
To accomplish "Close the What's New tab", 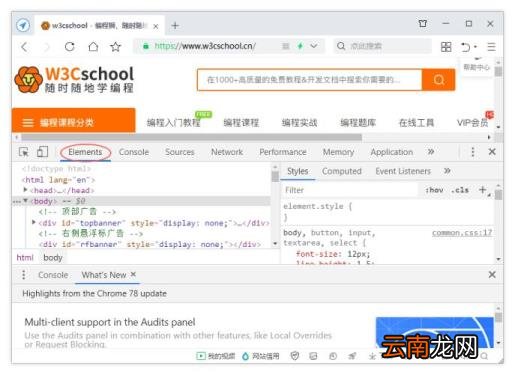I will tap(133, 274).
